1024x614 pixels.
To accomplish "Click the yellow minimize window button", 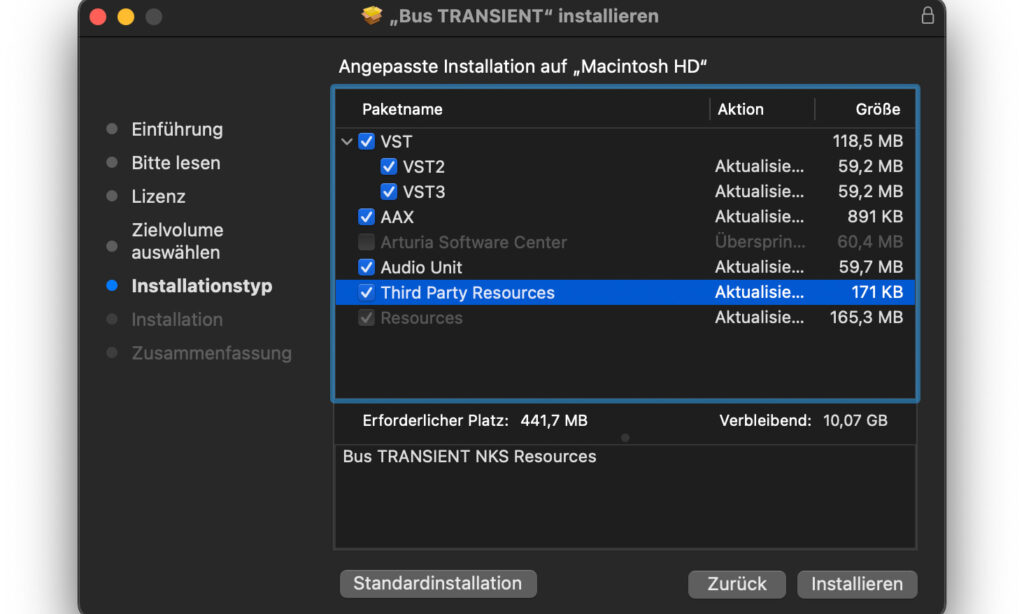I will pyautogui.click(x=125, y=17).
